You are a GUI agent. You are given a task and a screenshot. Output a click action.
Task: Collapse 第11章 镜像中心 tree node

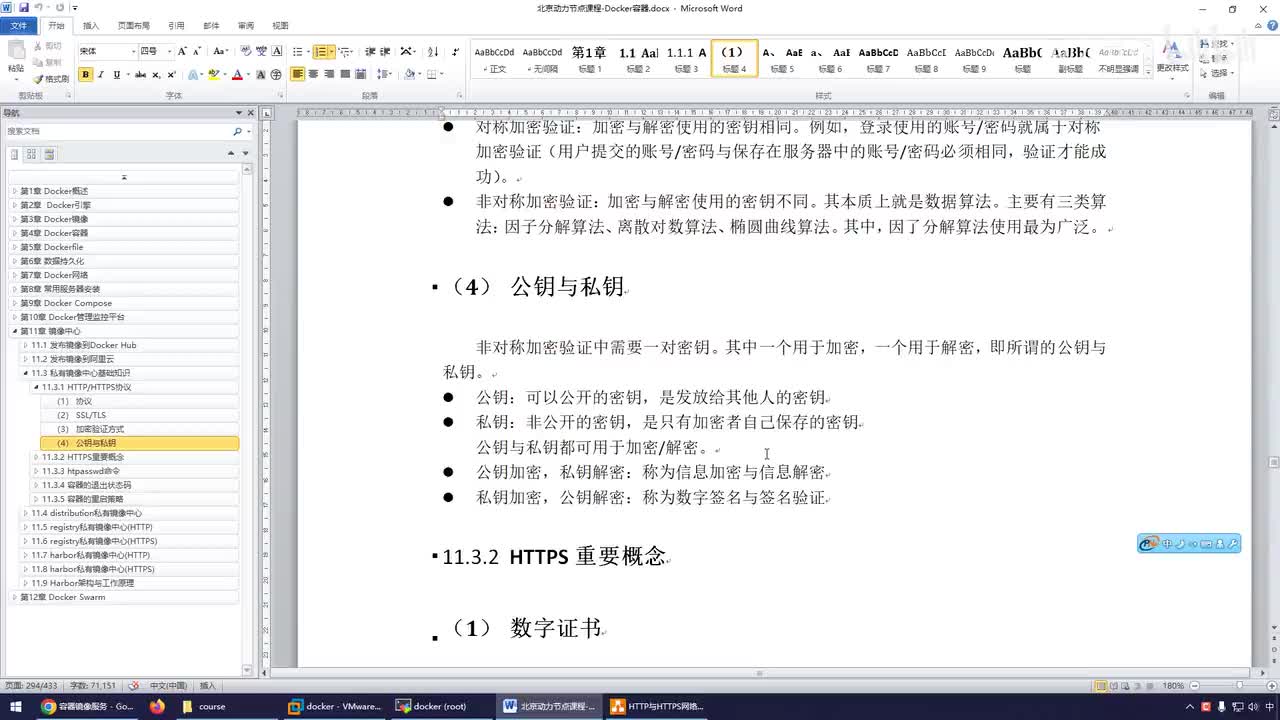(x=14, y=331)
